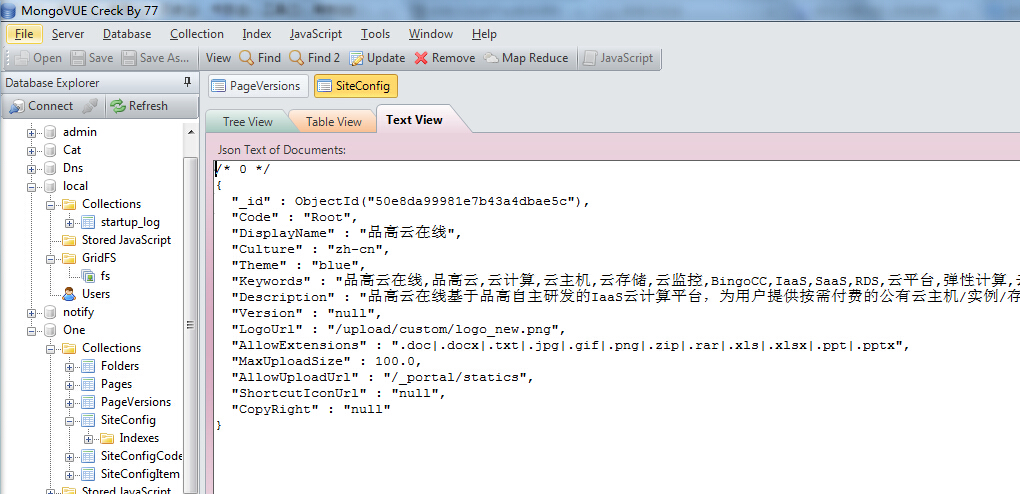
Task: Switch to the SiteConfig document tab
Action: click(x=356, y=86)
